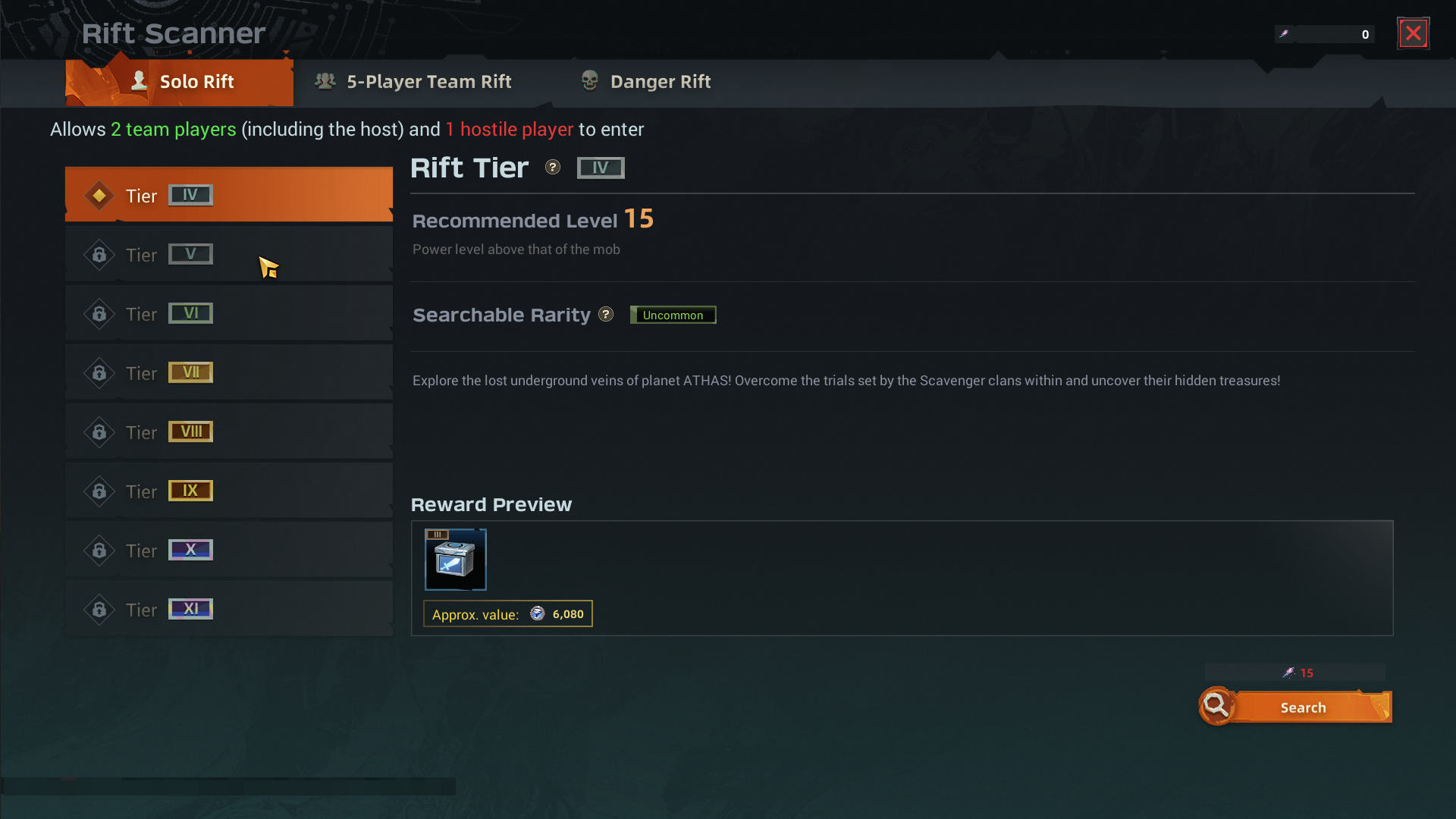Open the Searchable Rarity help icon
This screenshot has width=1456, height=819.
coord(606,314)
